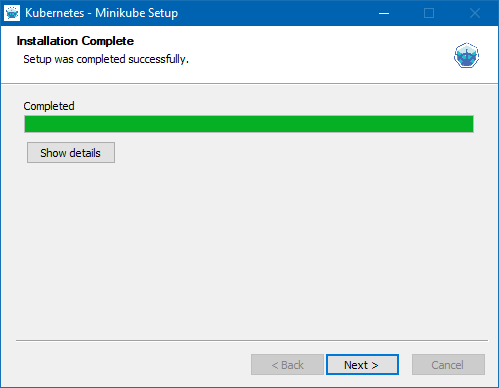Click the Minikube icon in the title bar
Image resolution: width=499 pixels, height=388 pixels.
(x=12, y=13)
